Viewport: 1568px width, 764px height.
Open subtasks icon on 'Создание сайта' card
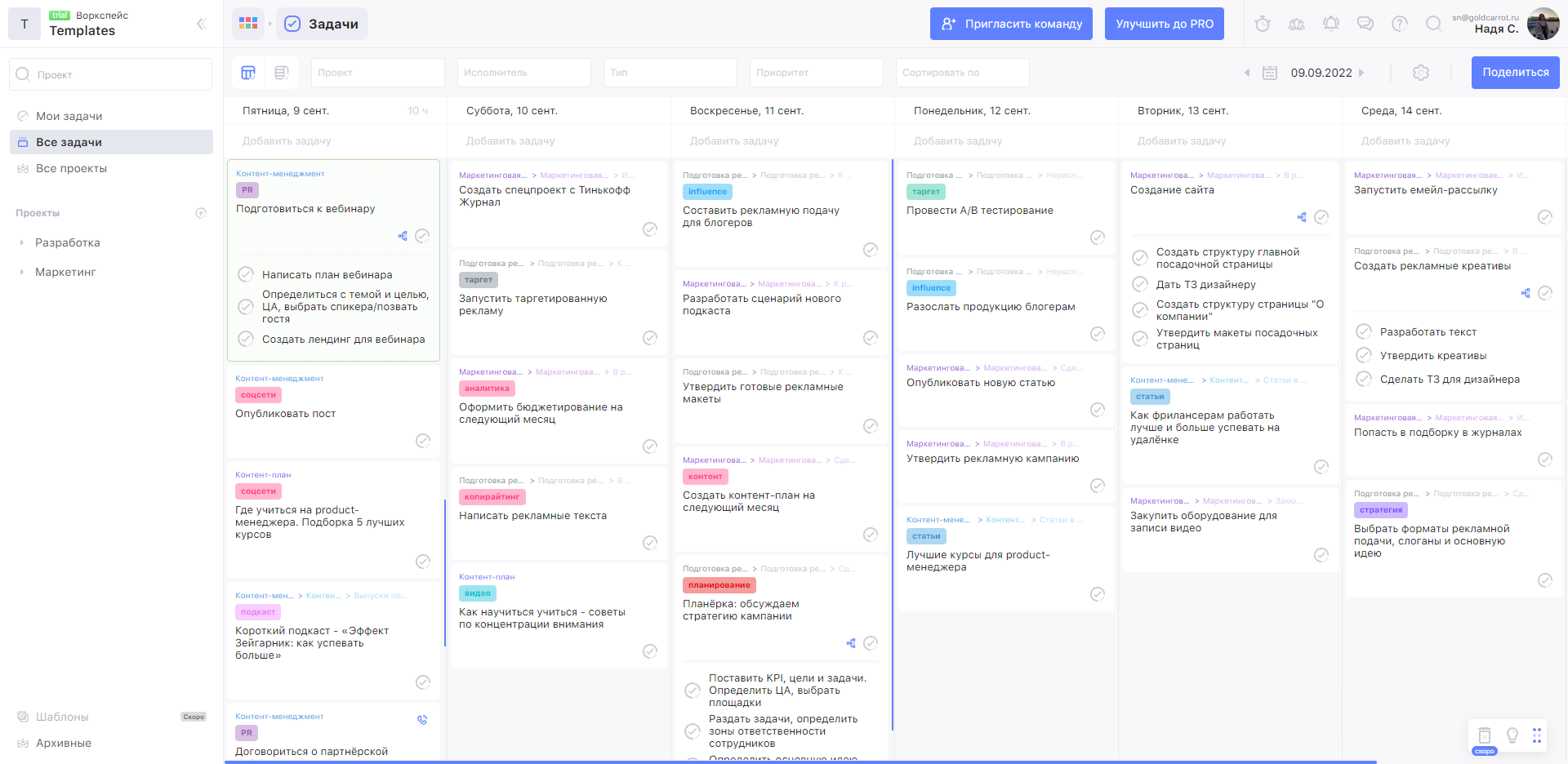pos(1302,217)
